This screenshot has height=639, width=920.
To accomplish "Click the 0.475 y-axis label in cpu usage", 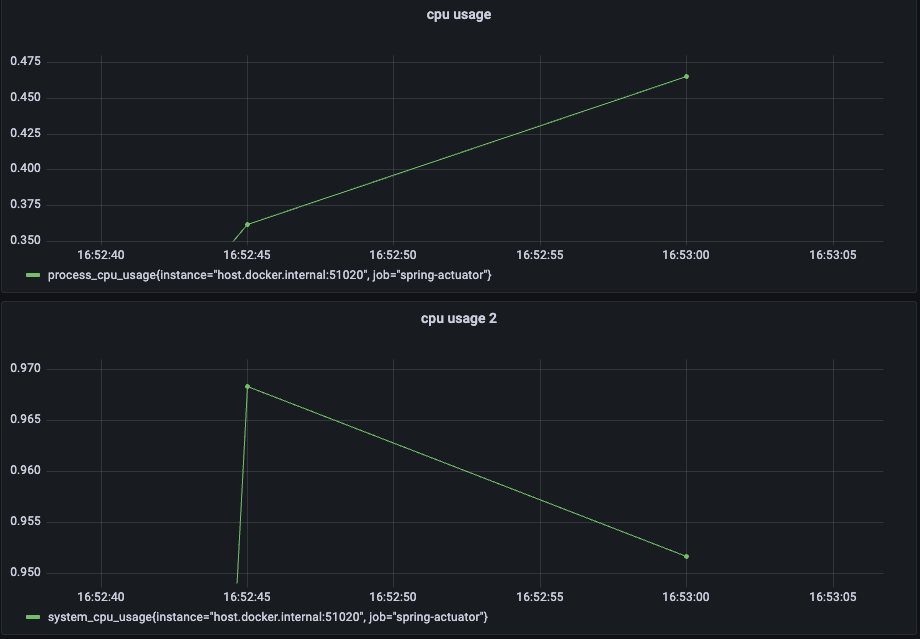I will point(26,61).
